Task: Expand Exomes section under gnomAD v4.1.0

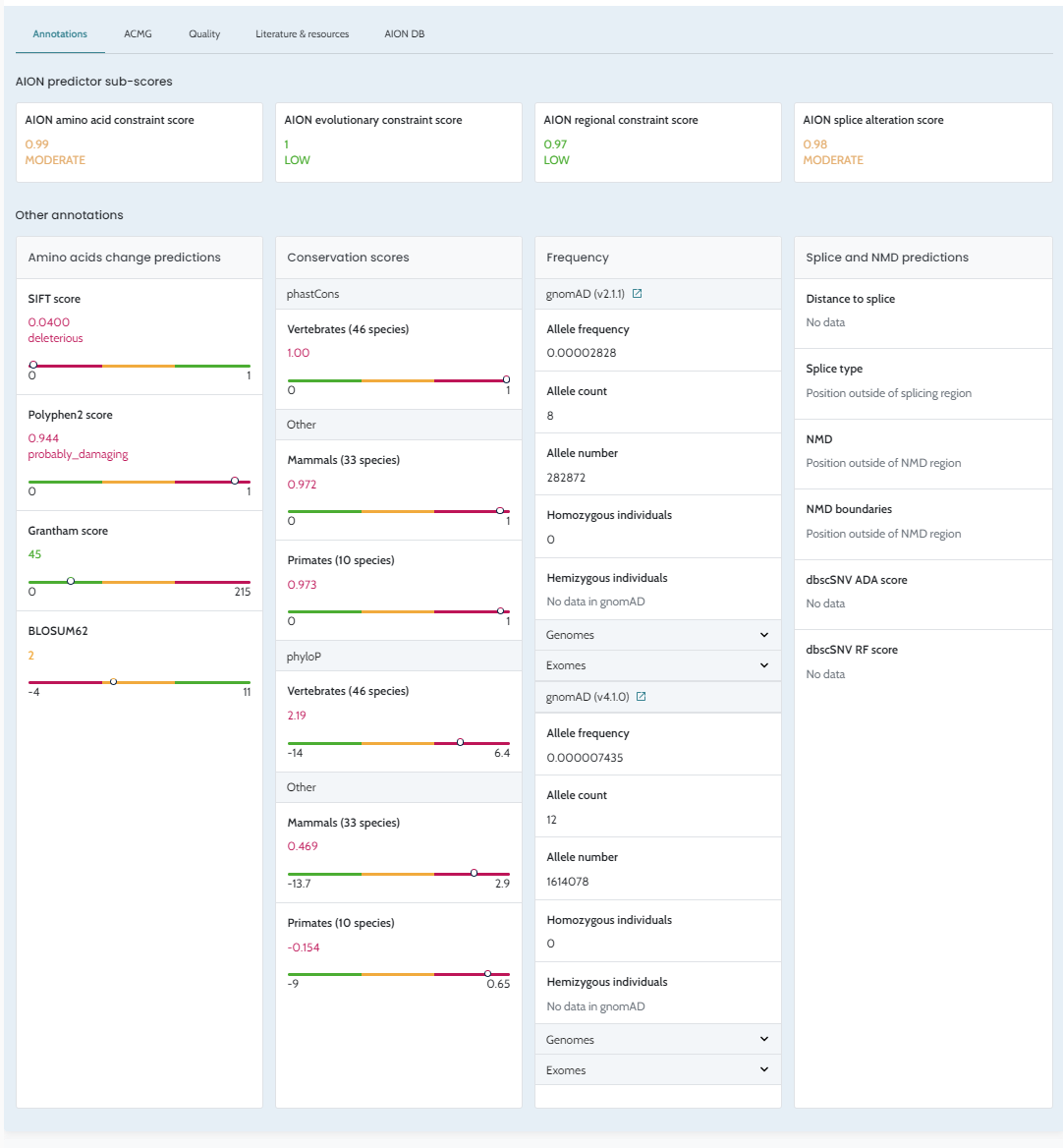Action: coord(764,1070)
